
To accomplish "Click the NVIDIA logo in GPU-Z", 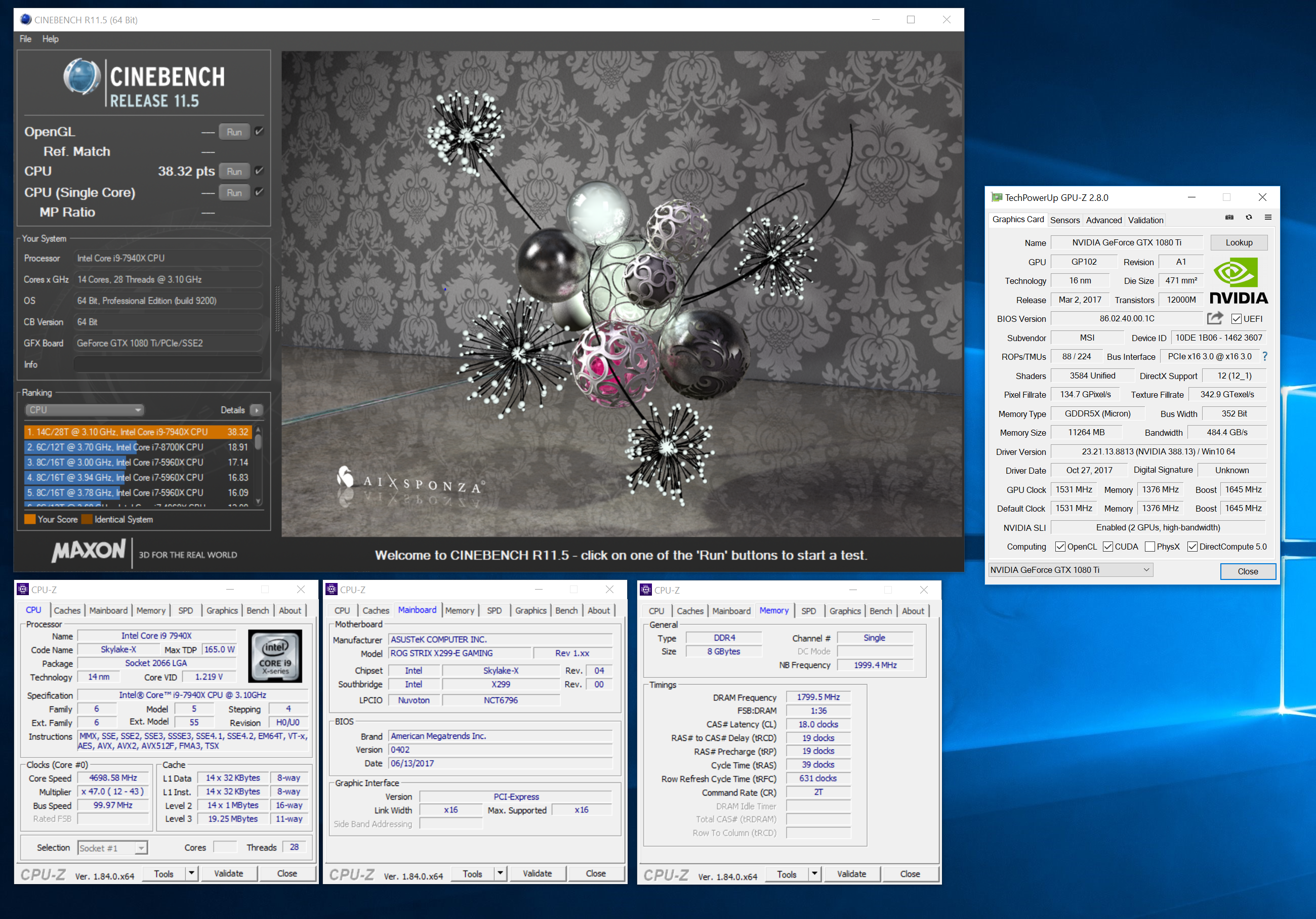I will (x=1238, y=281).
